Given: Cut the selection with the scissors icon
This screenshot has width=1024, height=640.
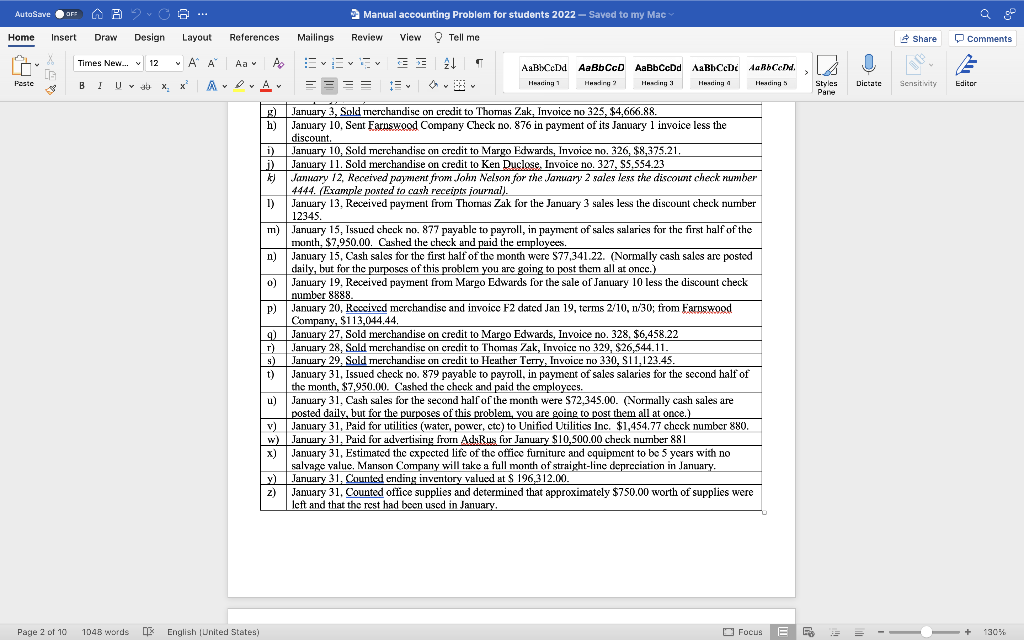Looking at the screenshot, I should point(50,61).
